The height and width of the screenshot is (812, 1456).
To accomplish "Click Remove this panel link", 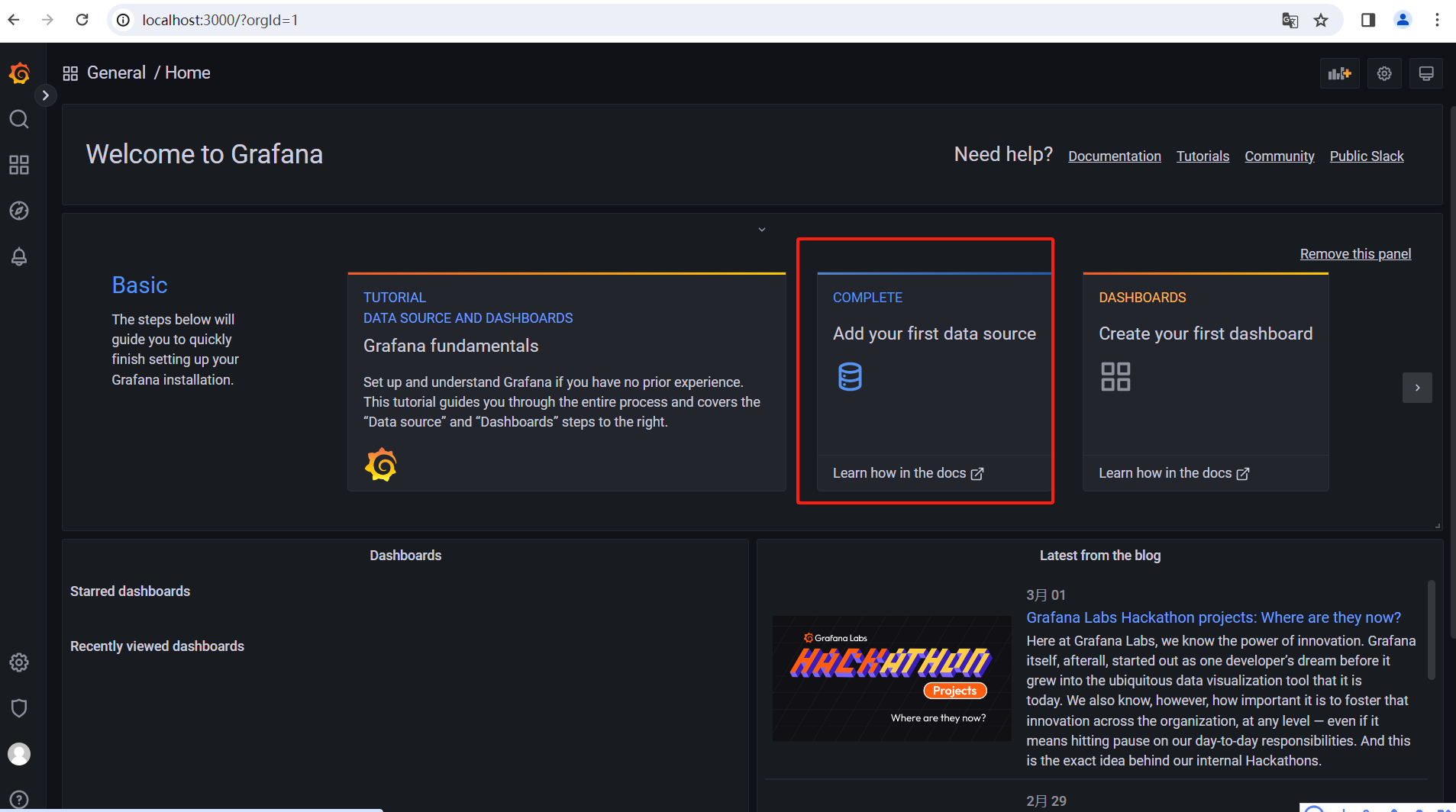I will [x=1355, y=253].
